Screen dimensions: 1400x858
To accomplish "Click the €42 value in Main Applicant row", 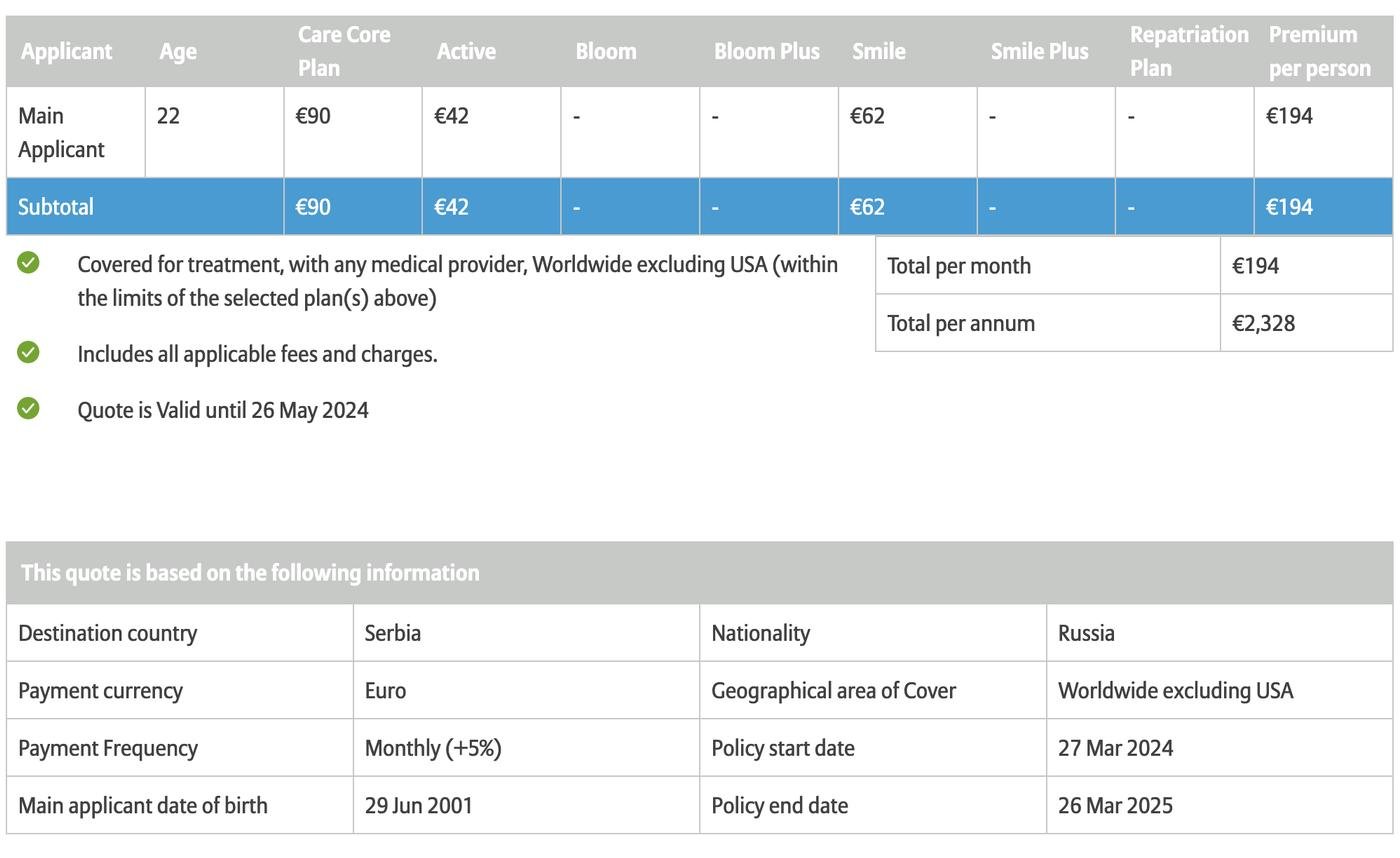I will 451,116.
